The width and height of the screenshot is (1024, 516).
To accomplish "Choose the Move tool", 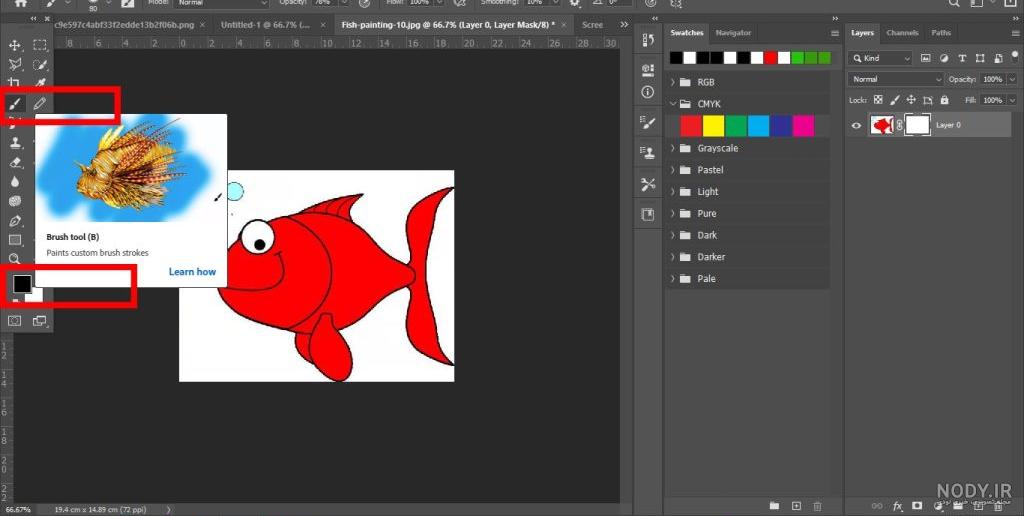I will tap(14, 45).
